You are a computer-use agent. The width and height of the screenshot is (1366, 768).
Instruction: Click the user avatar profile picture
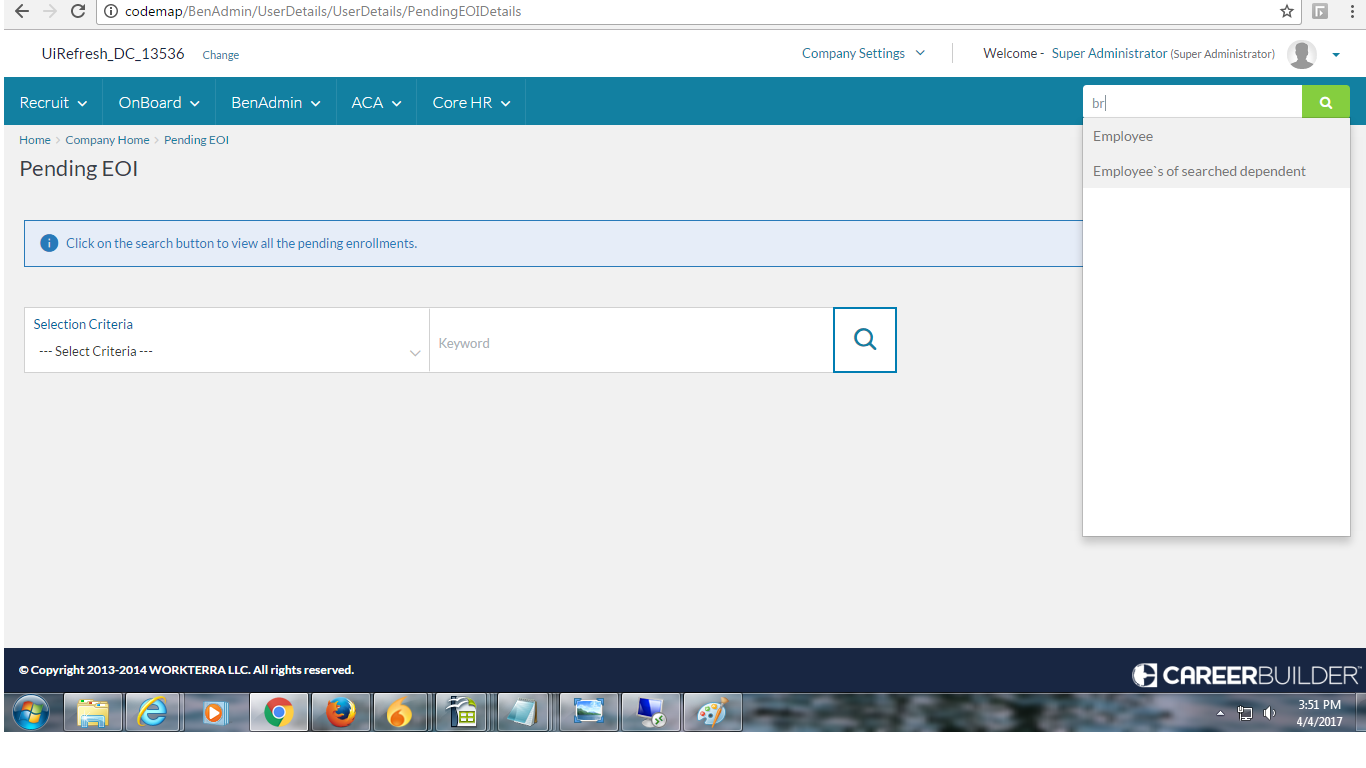point(1301,54)
